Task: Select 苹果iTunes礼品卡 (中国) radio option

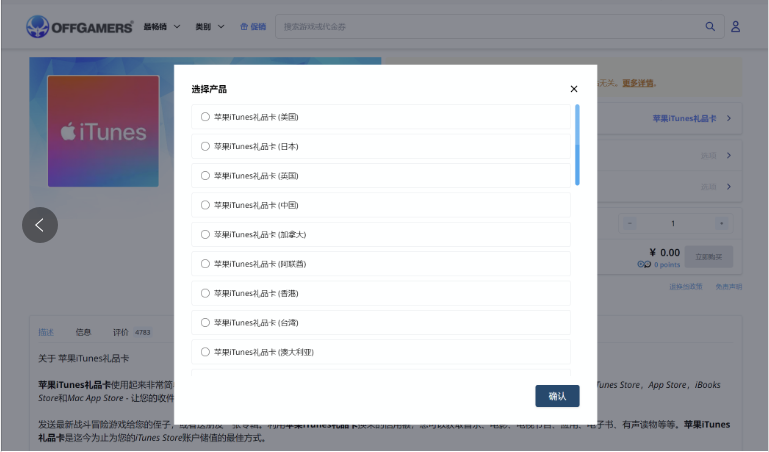Action: pos(205,205)
